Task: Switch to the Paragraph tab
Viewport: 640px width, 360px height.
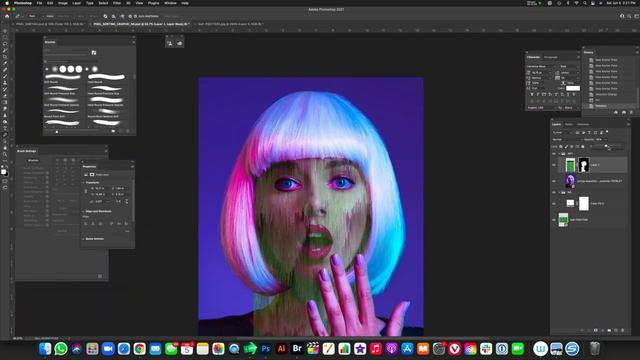Action: [551, 57]
